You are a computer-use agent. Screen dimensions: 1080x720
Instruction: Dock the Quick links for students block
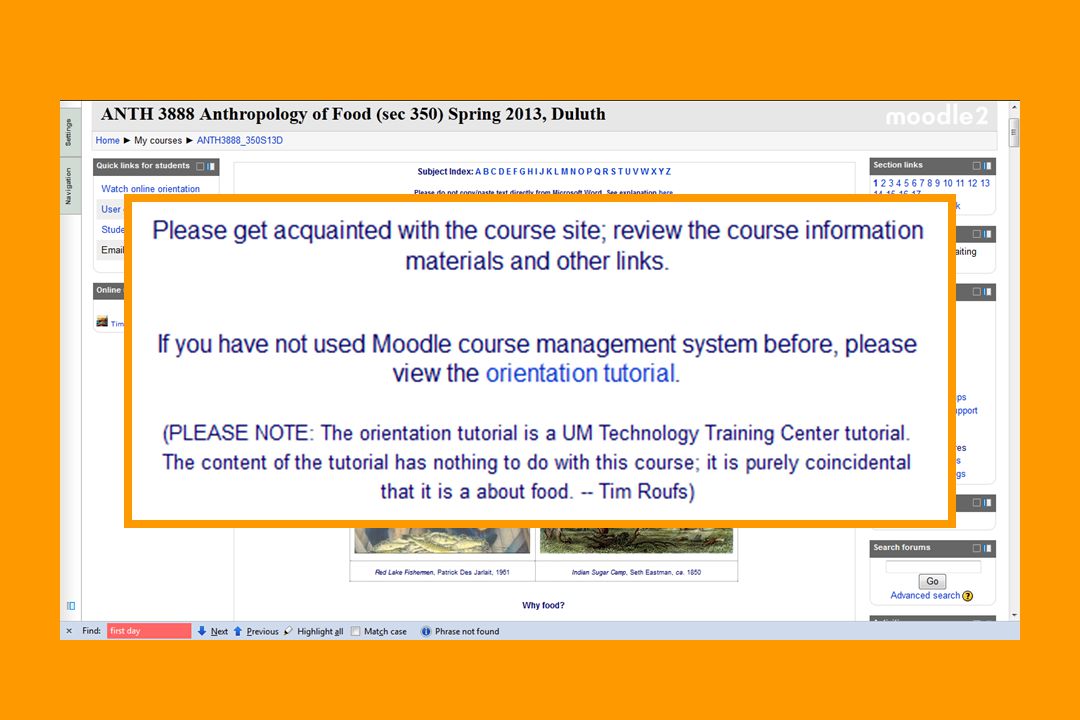211,166
